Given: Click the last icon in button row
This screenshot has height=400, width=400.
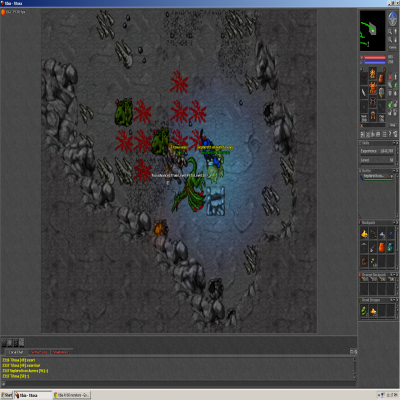Looking at the screenshot, I should click(395, 134).
